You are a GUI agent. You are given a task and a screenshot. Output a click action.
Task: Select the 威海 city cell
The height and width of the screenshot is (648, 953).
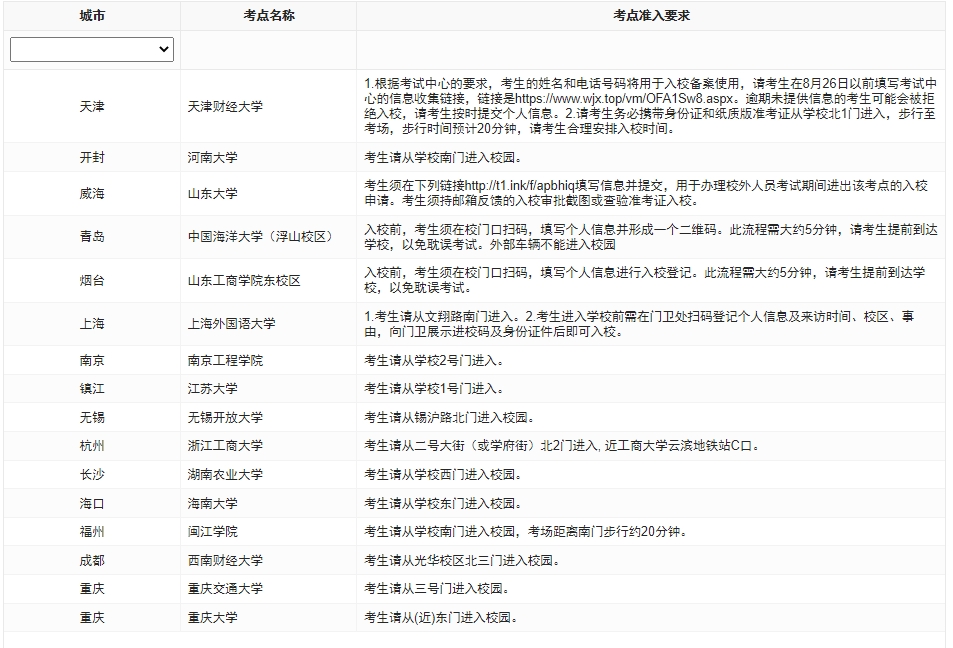[92, 194]
